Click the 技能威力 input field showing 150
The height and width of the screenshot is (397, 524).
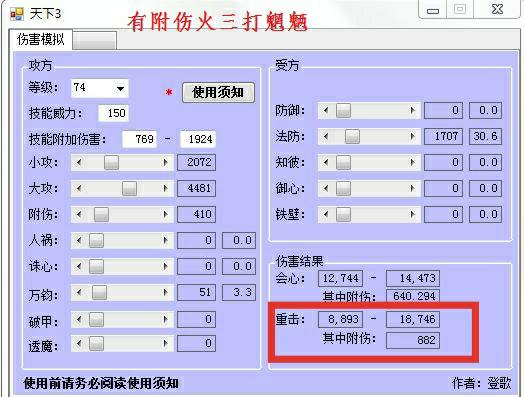click(x=113, y=113)
